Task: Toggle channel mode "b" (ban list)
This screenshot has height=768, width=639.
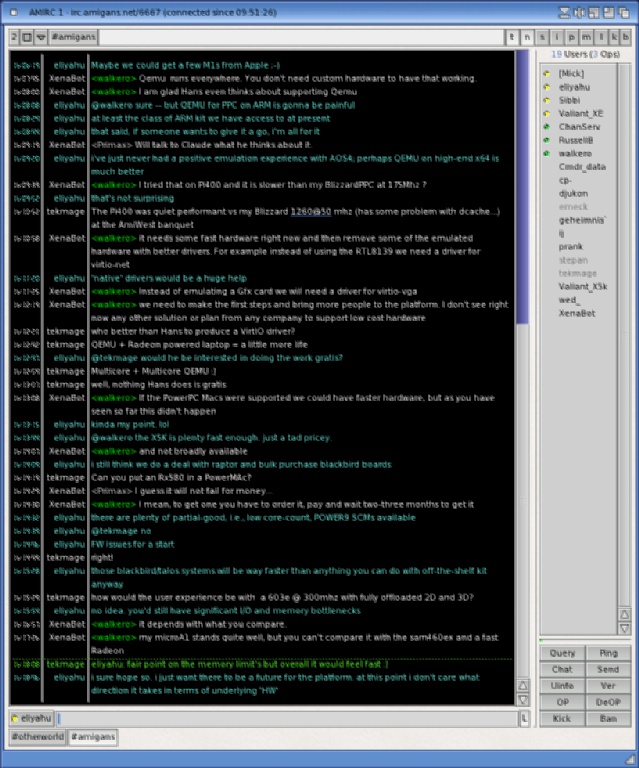Action: point(626,37)
